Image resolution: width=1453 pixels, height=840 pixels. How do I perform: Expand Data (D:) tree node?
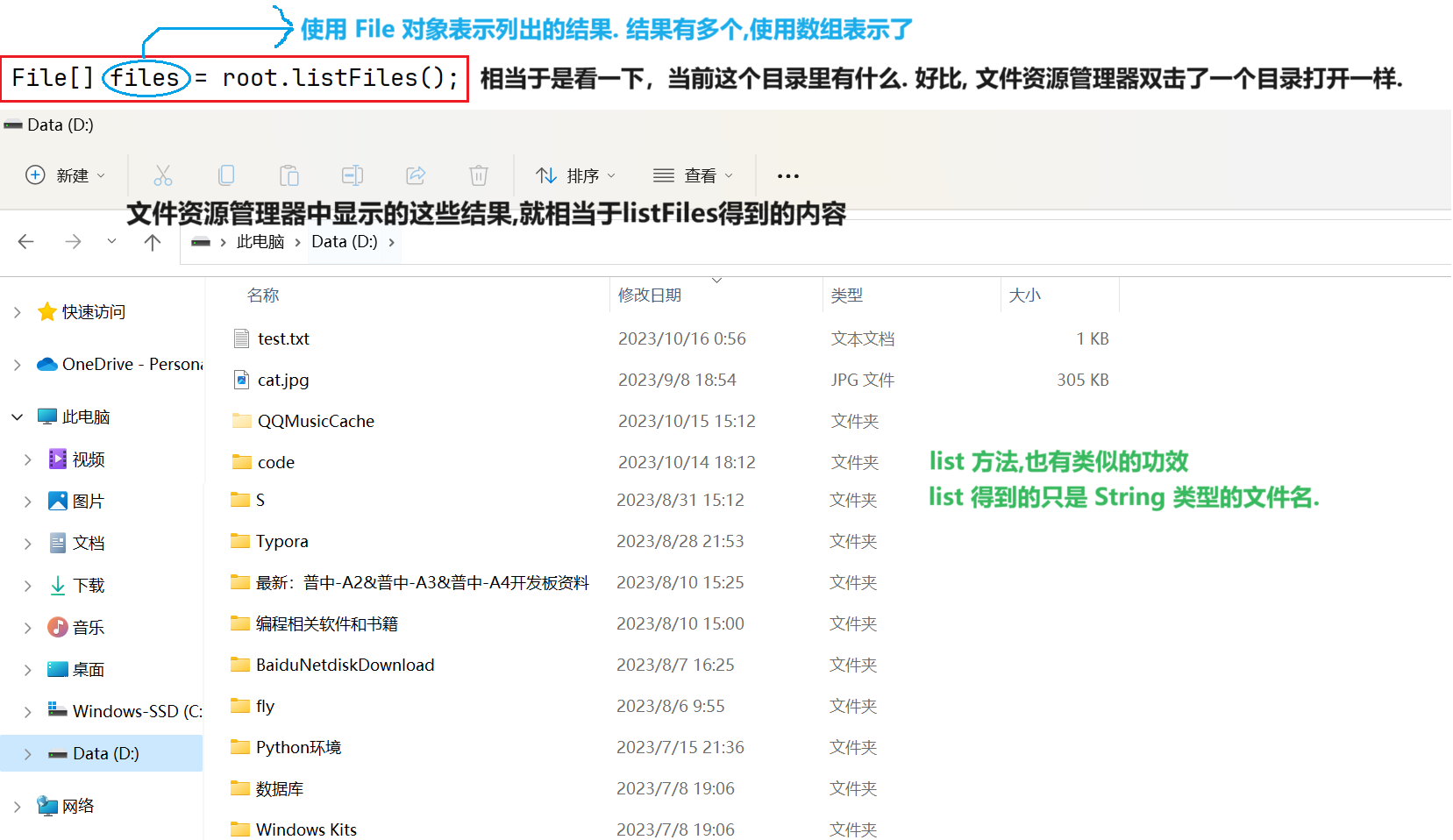pos(28,754)
